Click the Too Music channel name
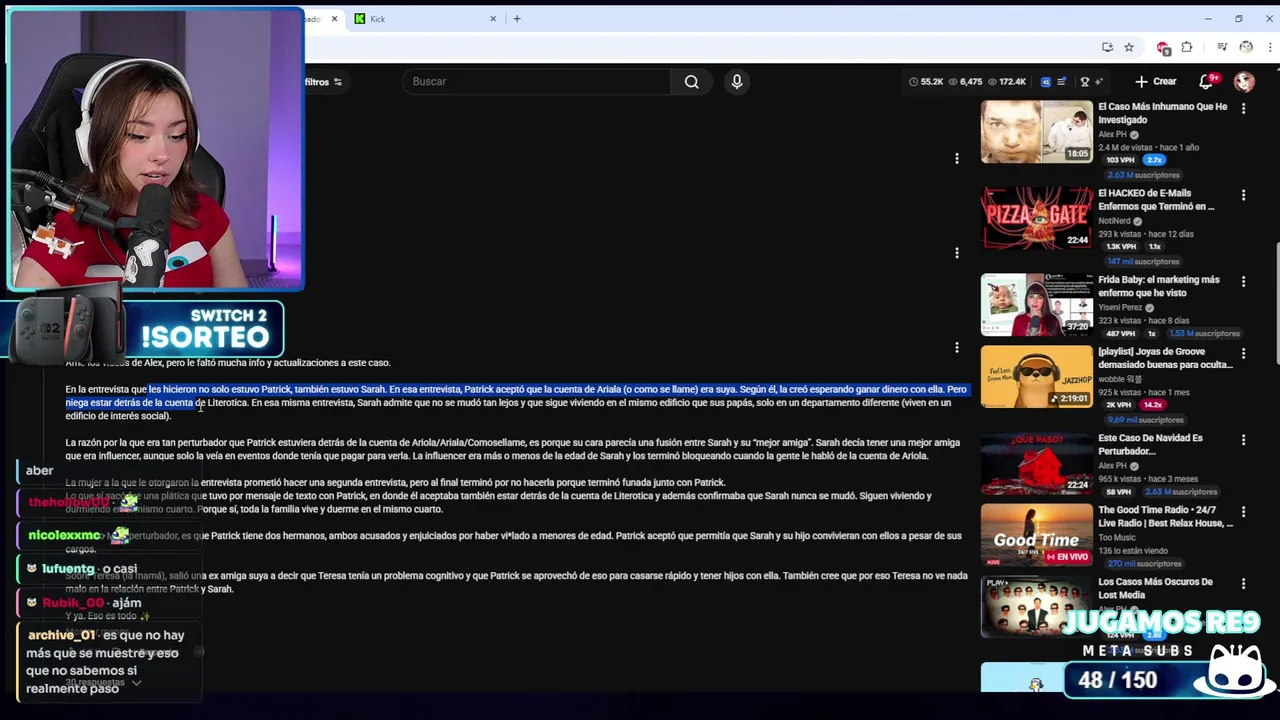1280x720 pixels. (1116, 538)
